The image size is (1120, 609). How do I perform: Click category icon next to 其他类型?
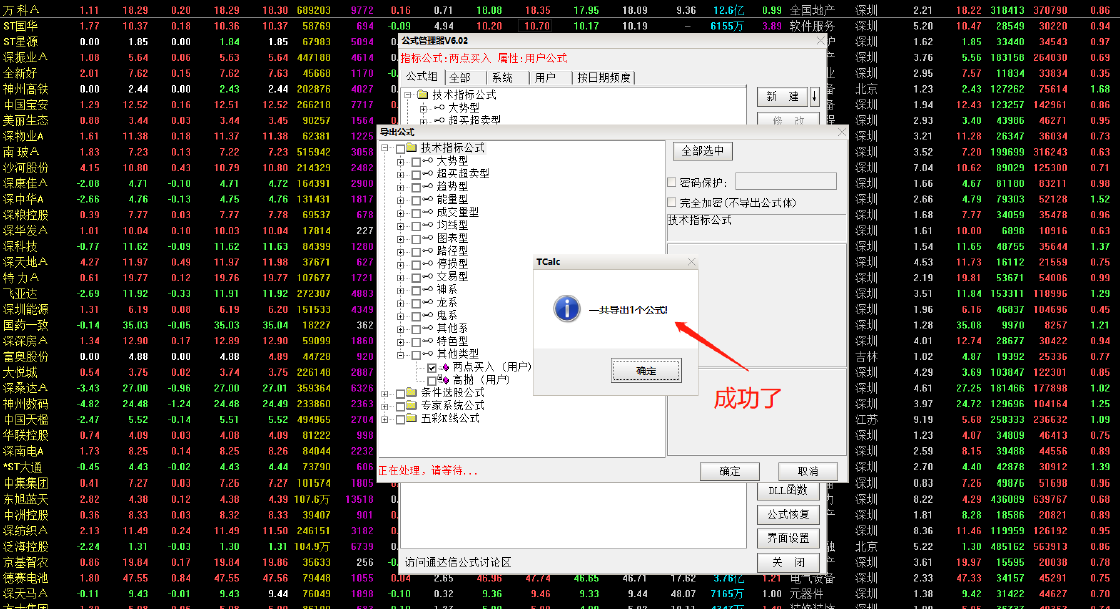tap(428, 354)
